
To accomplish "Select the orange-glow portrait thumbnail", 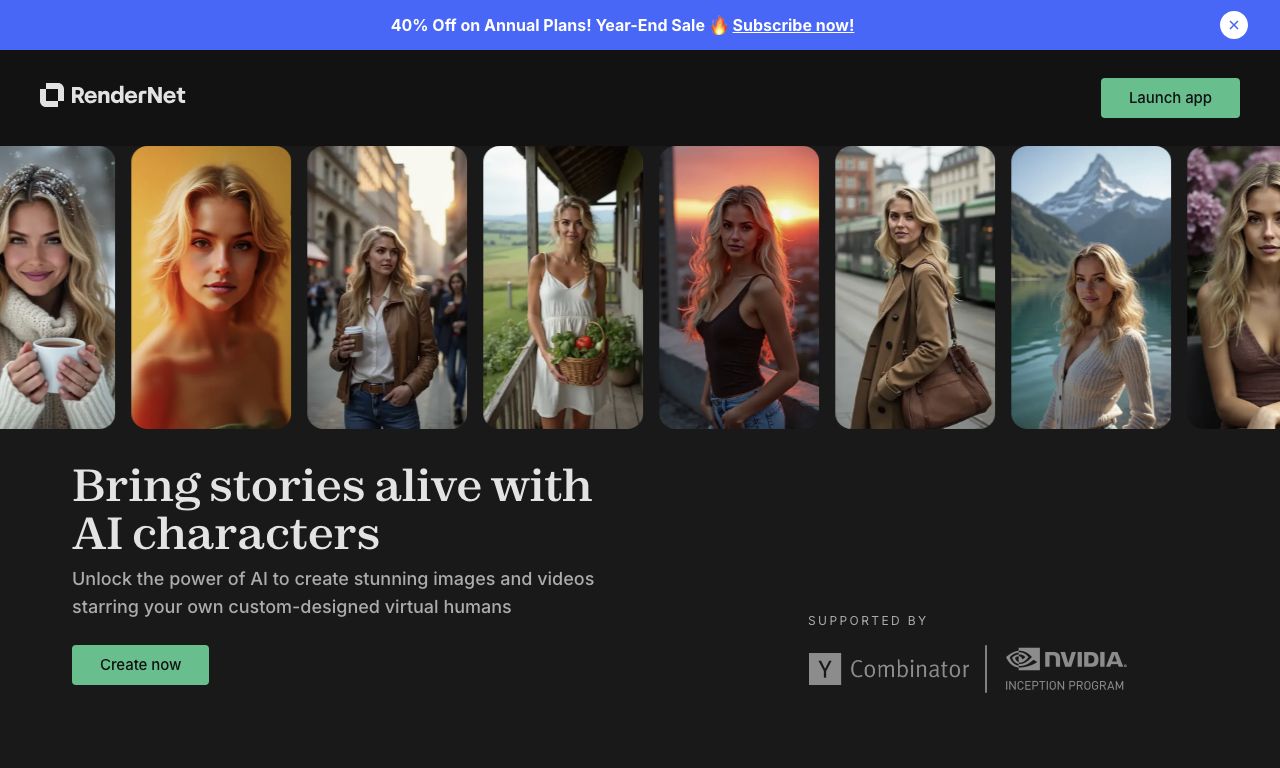I will point(211,288).
